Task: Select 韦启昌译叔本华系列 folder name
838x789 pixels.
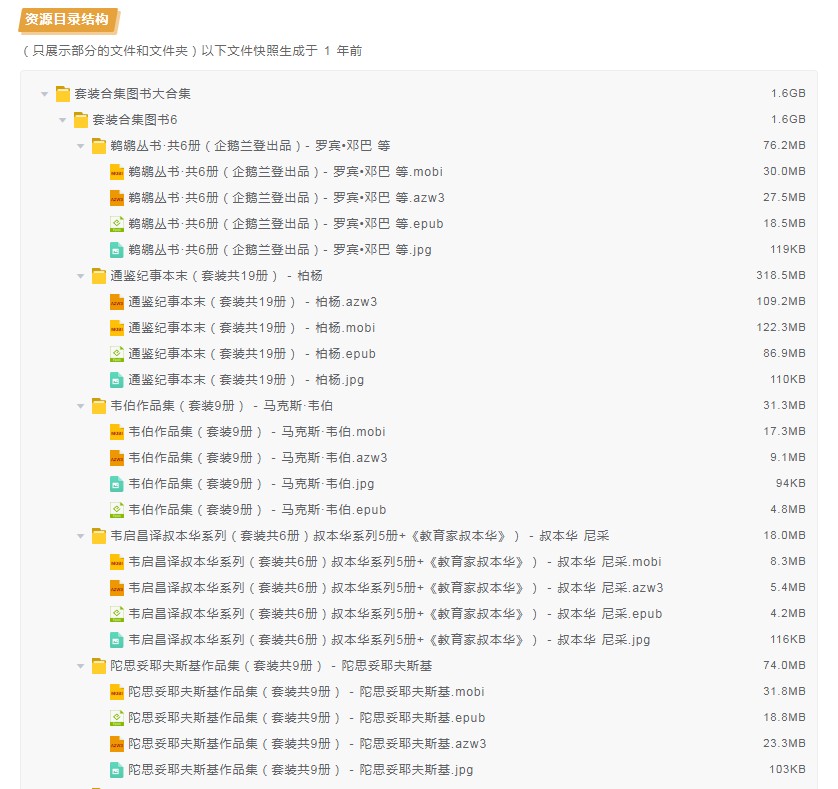Action: (x=360, y=536)
